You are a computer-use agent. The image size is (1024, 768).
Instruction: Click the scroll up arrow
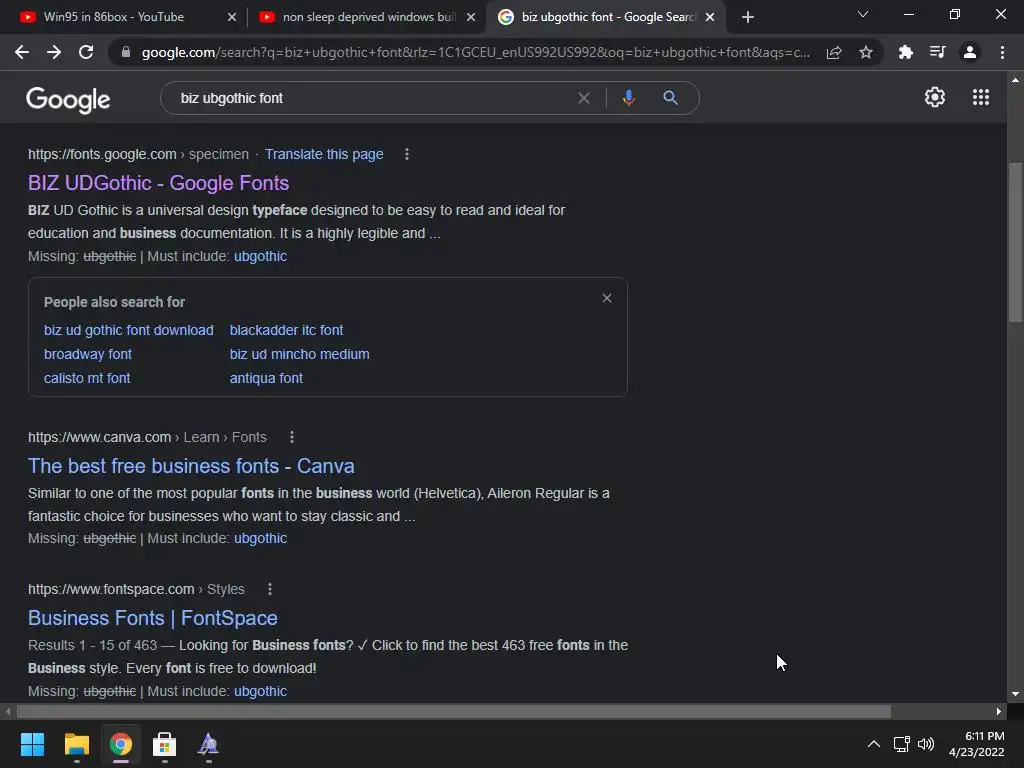tap(1015, 80)
